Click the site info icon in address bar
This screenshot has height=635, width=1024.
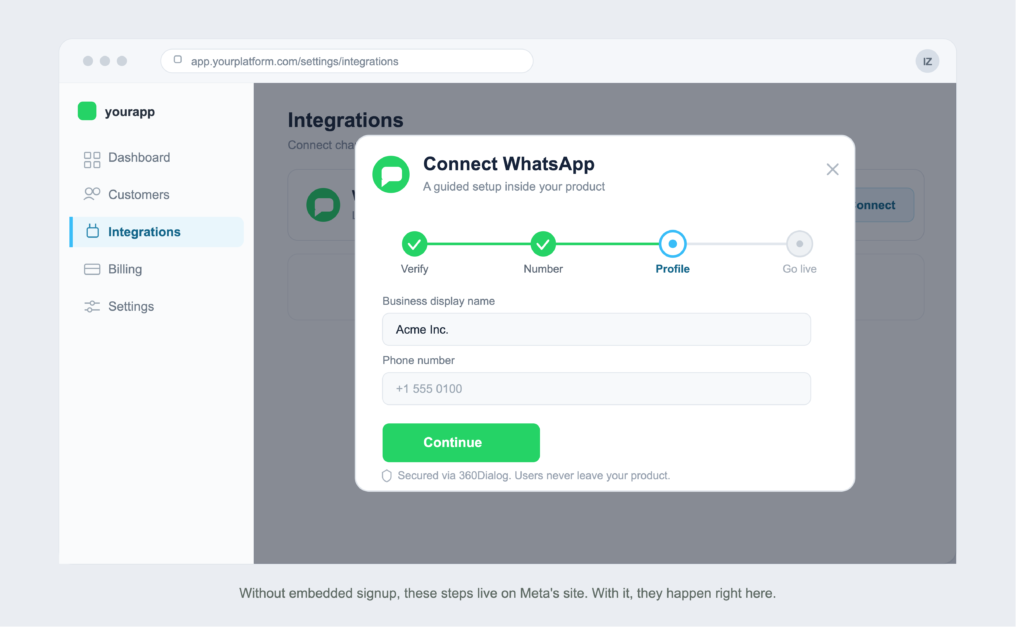[179, 60]
